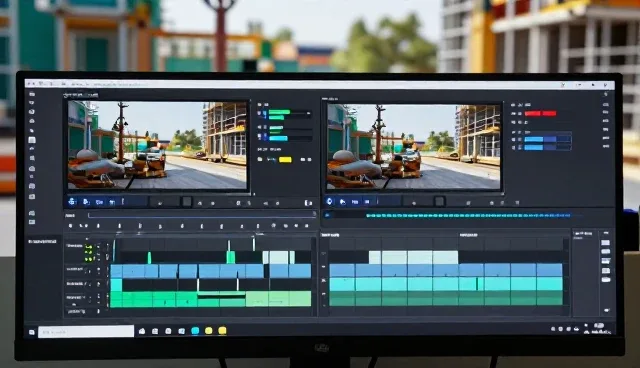Click the white icon ending left preview's toolbar
640x368 pixels.
[308, 202]
